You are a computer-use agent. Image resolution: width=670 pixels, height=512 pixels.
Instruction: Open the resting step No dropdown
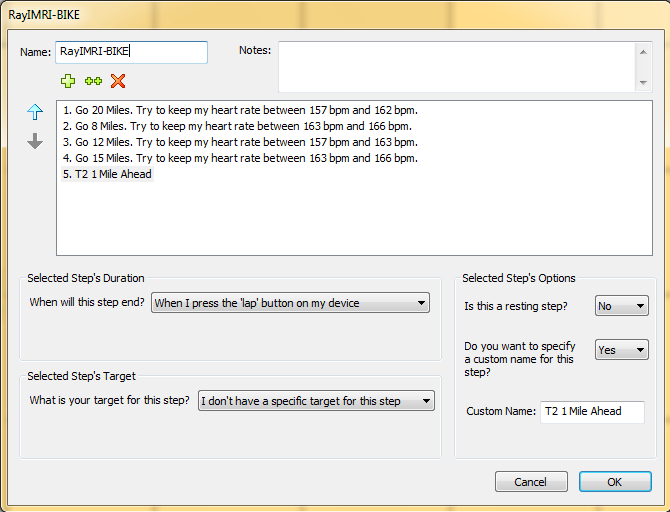click(622, 306)
